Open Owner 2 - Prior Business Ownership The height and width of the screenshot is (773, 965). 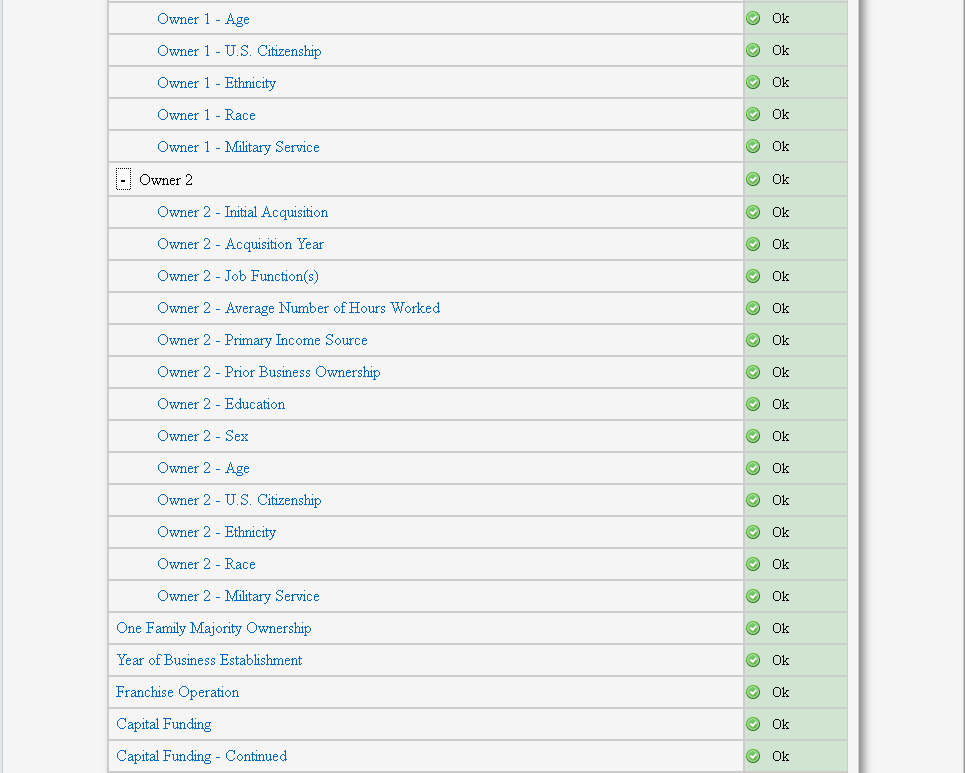click(x=268, y=372)
